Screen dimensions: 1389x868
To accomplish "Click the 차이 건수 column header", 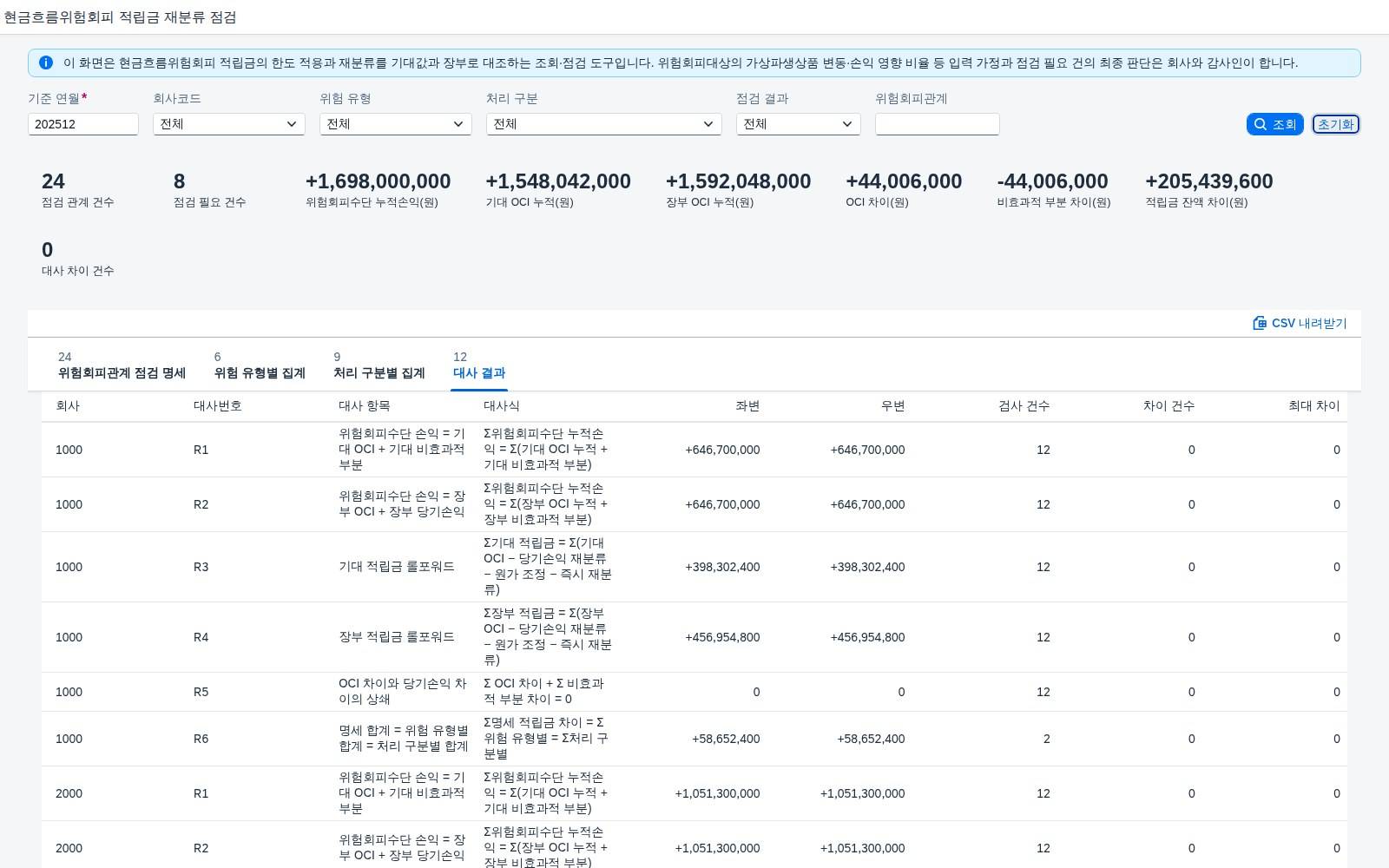I will tap(1168, 405).
